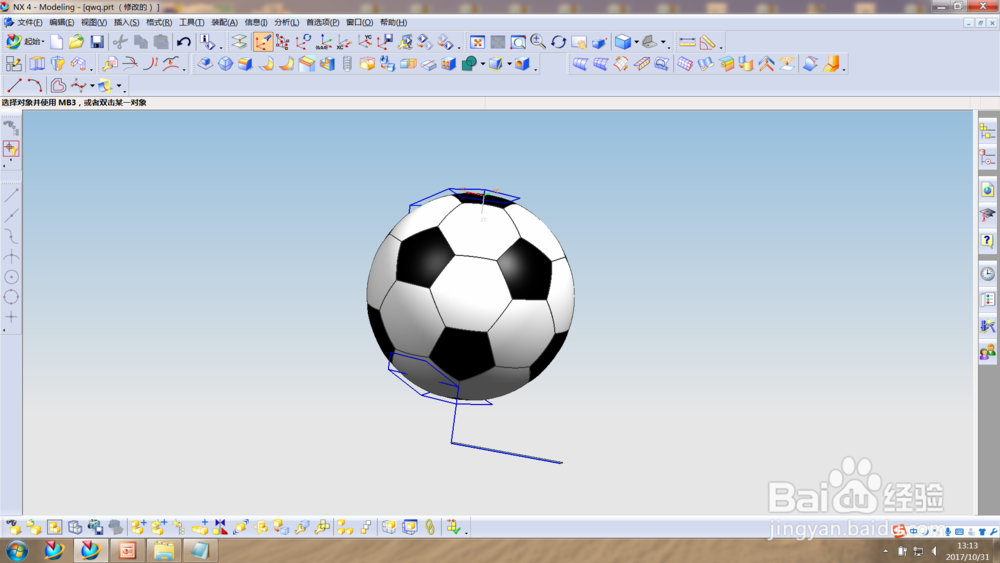Click the point plus tool in left sidebar
This screenshot has height=563, width=1000.
click(x=11, y=317)
